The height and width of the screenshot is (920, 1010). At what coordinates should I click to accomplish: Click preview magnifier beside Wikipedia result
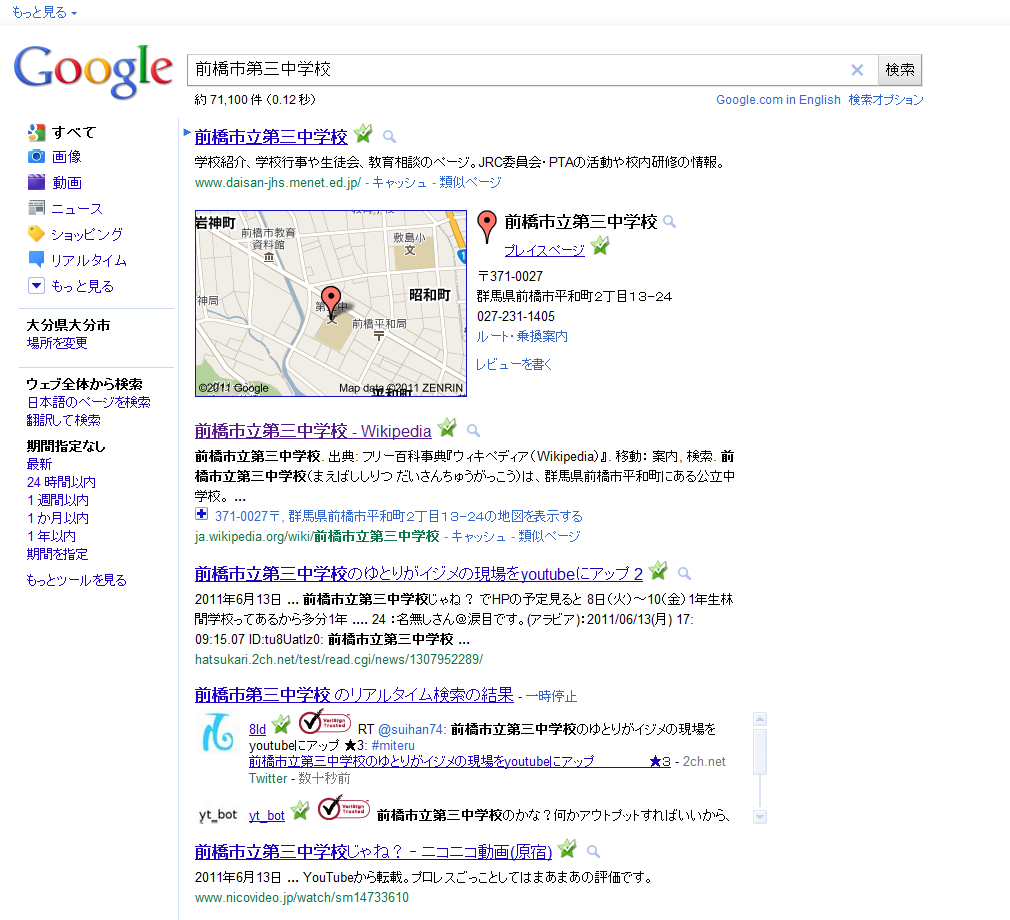(x=473, y=430)
